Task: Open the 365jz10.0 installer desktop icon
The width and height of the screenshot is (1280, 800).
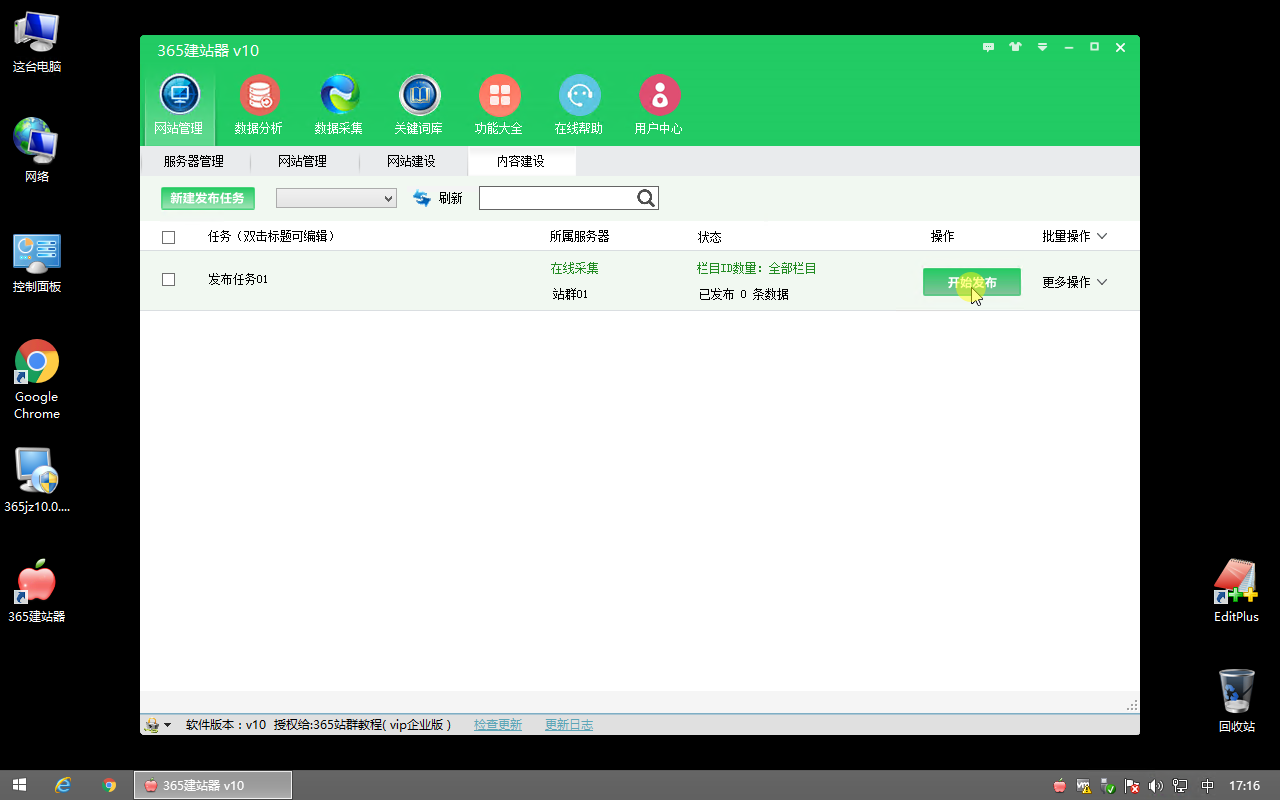Action: click(x=37, y=479)
